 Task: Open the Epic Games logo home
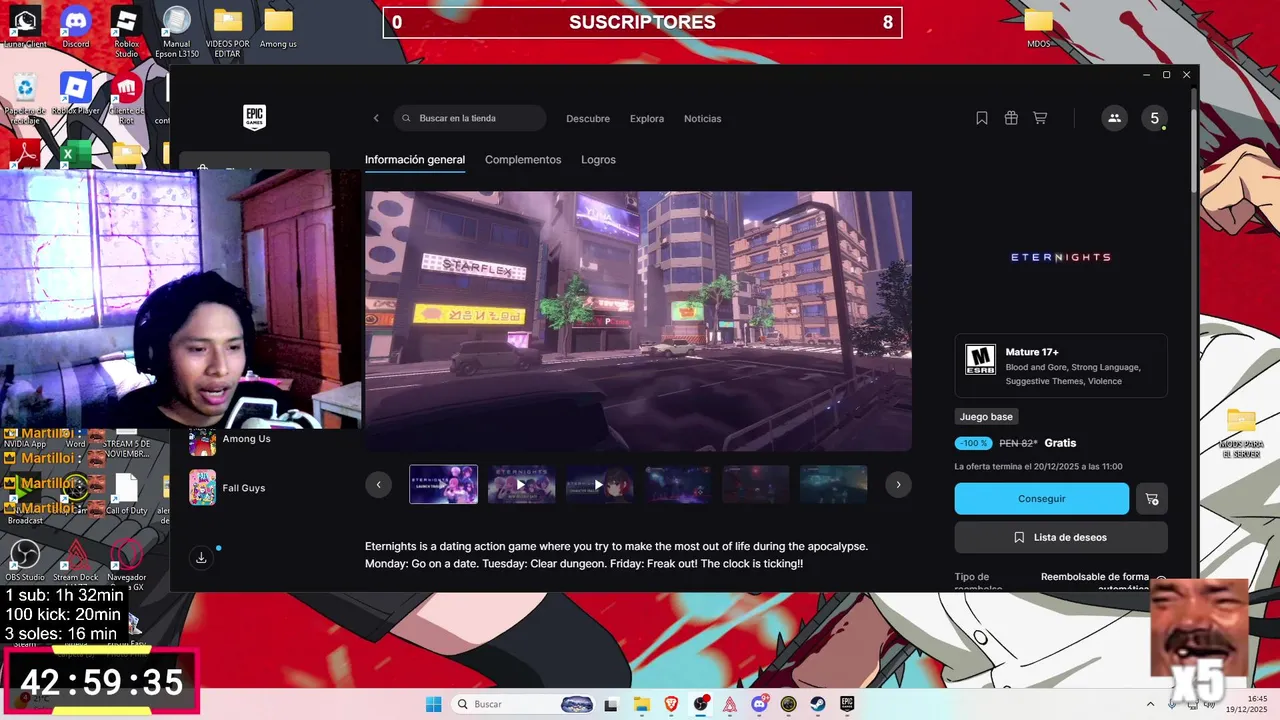(255, 118)
